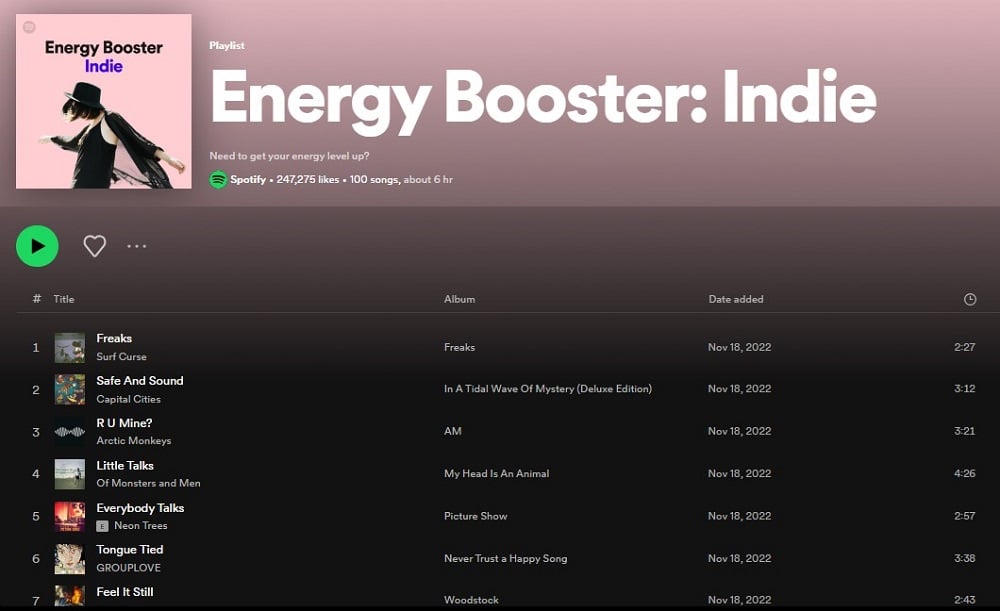The height and width of the screenshot is (611, 1000).
Task: Select the R U Mine? song title
Action: coord(124,423)
